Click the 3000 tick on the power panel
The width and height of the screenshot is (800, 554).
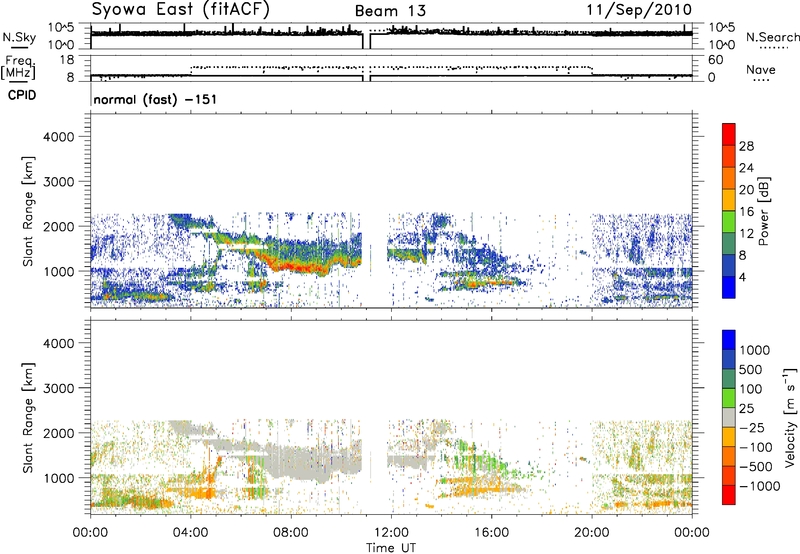point(59,182)
